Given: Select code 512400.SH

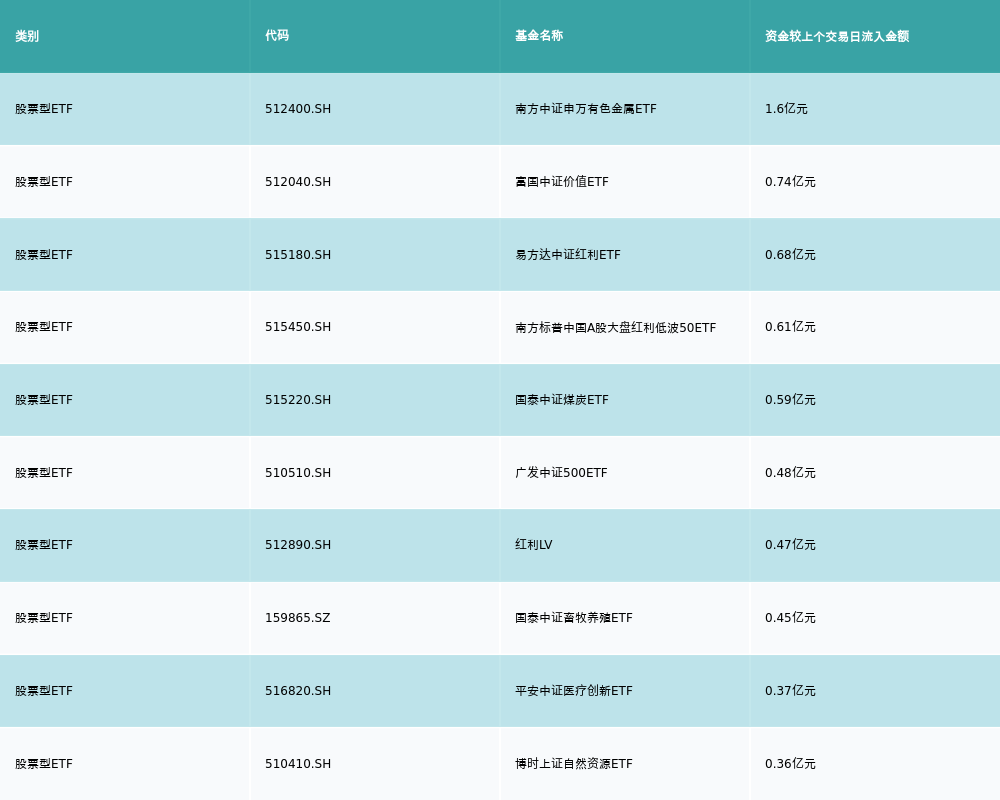Looking at the screenshot, I should click(x=298, y=109).
